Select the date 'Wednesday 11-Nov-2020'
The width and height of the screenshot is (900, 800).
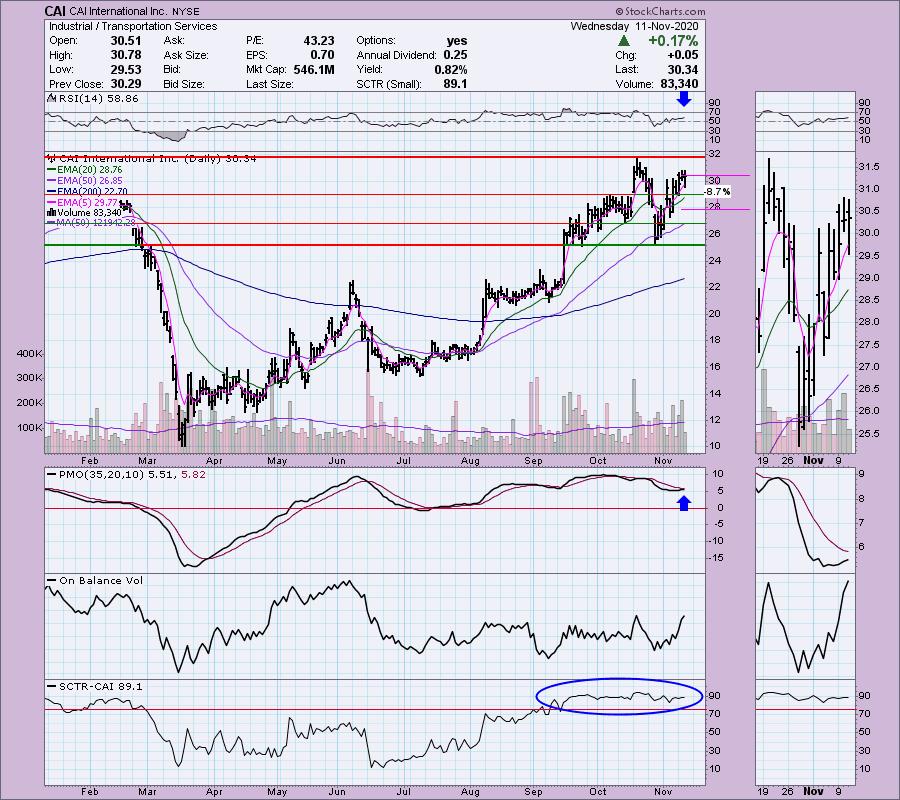634,26
